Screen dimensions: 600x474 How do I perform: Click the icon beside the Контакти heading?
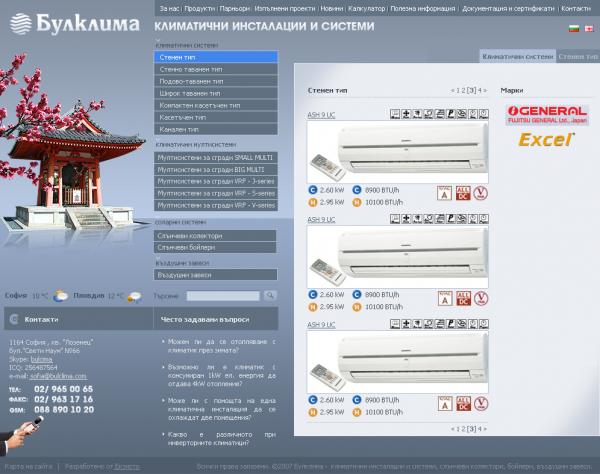click(x=14, y=319)
